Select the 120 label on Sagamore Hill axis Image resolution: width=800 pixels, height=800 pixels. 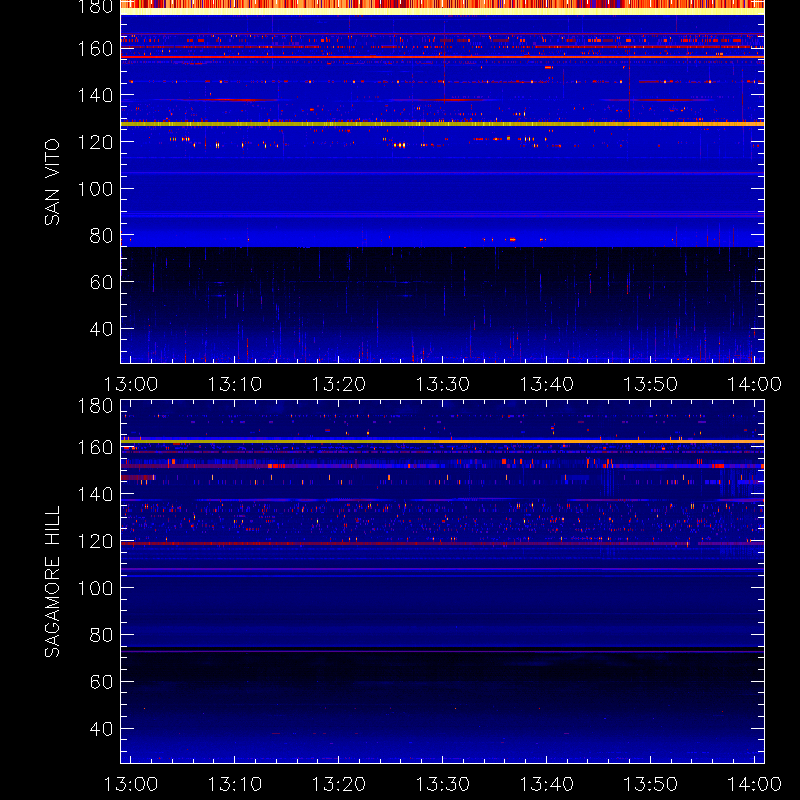click(95, 541)
